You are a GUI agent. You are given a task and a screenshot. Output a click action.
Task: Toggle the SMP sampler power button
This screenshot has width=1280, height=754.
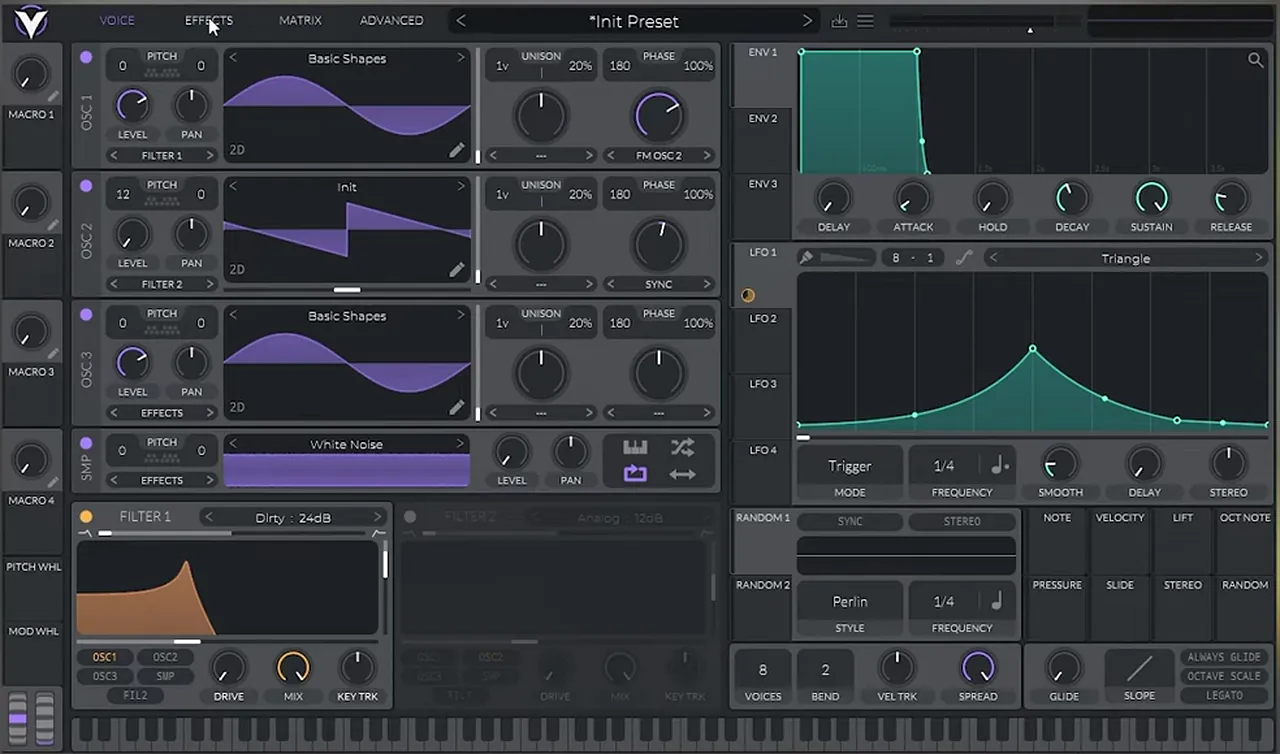86,443
